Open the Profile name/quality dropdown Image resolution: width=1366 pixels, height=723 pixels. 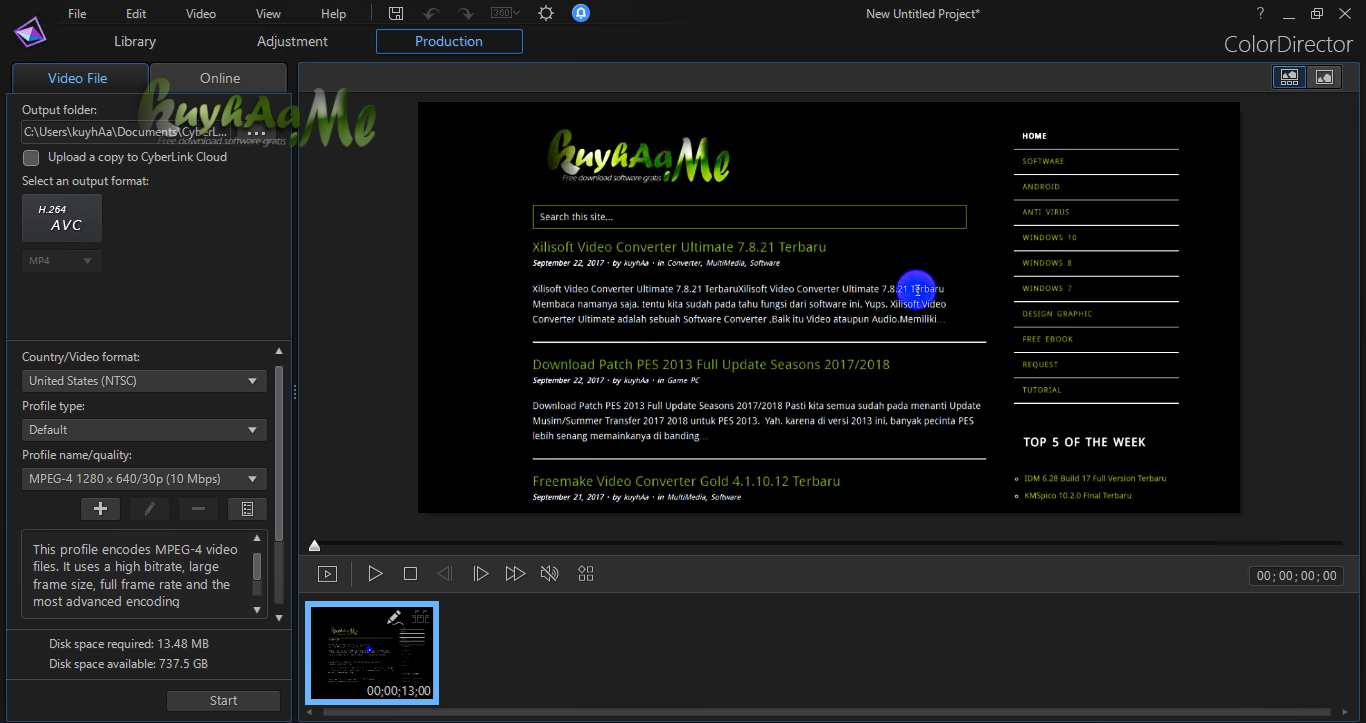click(x=144, y=479)
